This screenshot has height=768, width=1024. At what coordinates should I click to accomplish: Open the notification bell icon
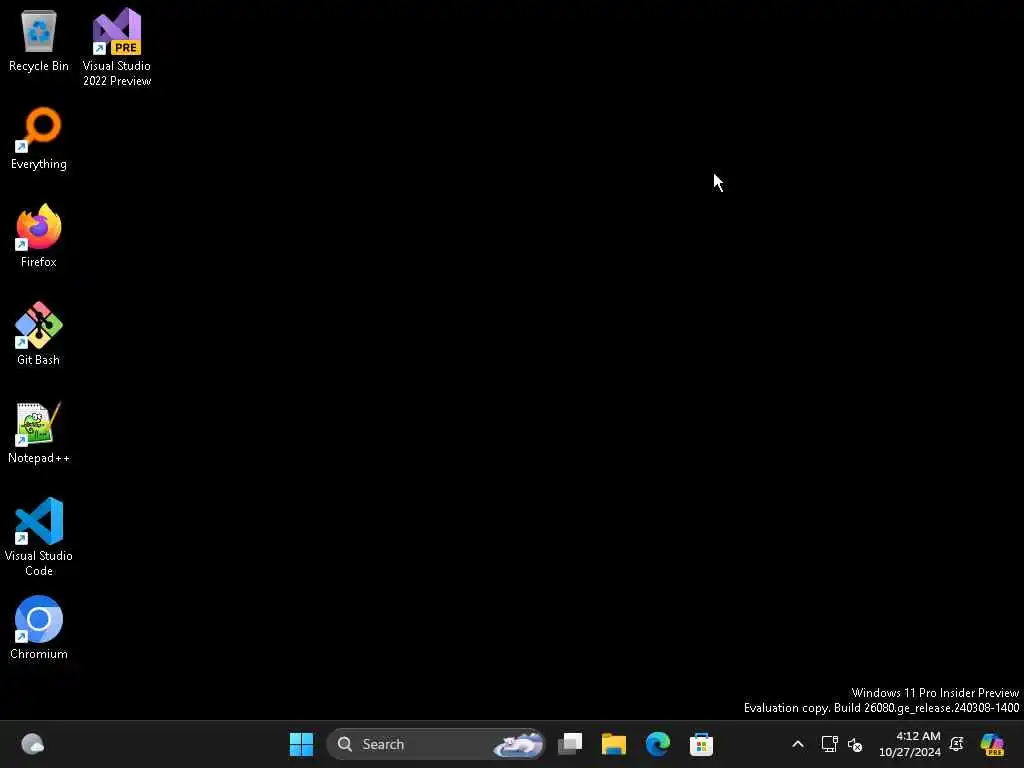(x=957, y=744)
